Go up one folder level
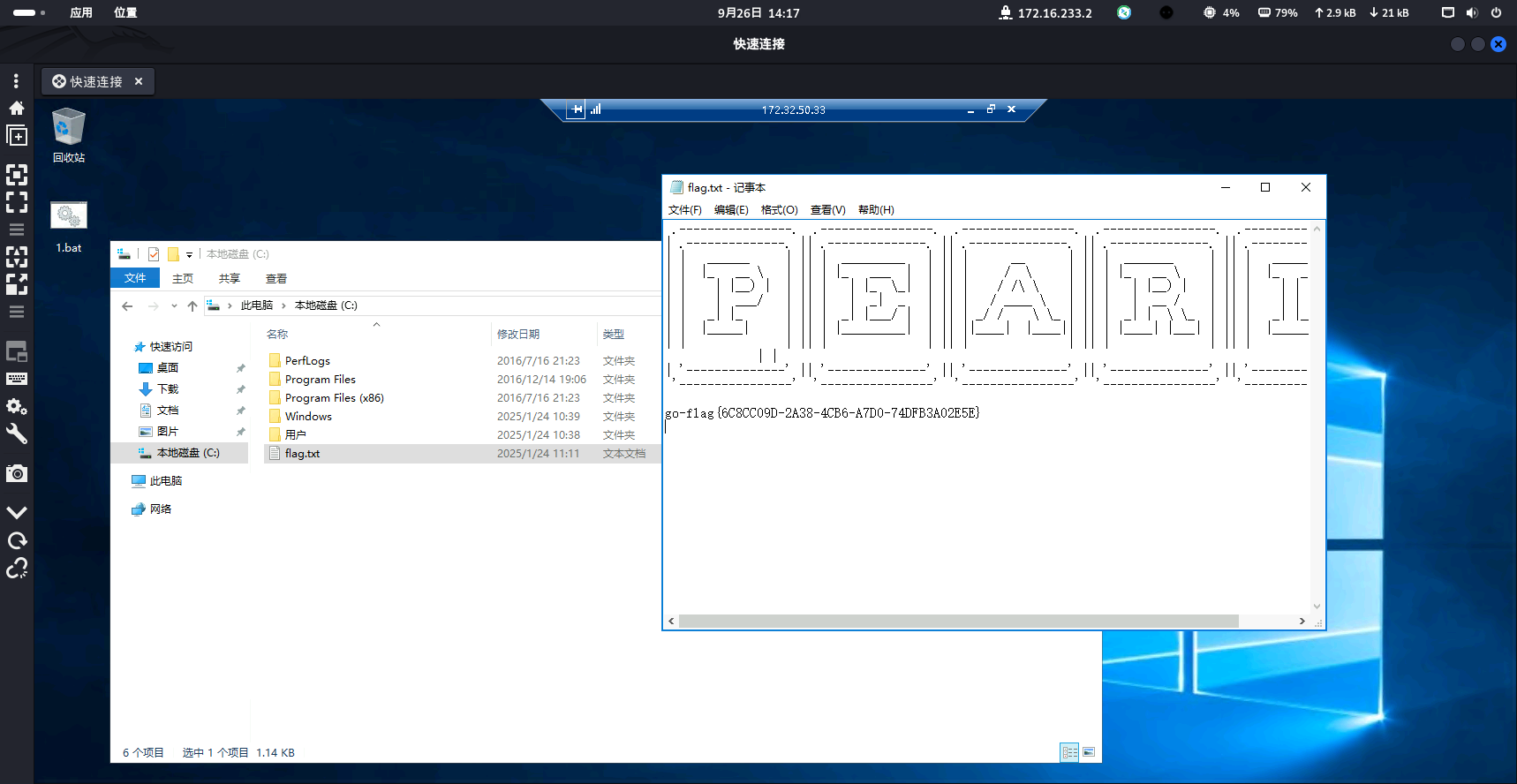The width and height of the screenshot is (1517, 784). (192, 306)
